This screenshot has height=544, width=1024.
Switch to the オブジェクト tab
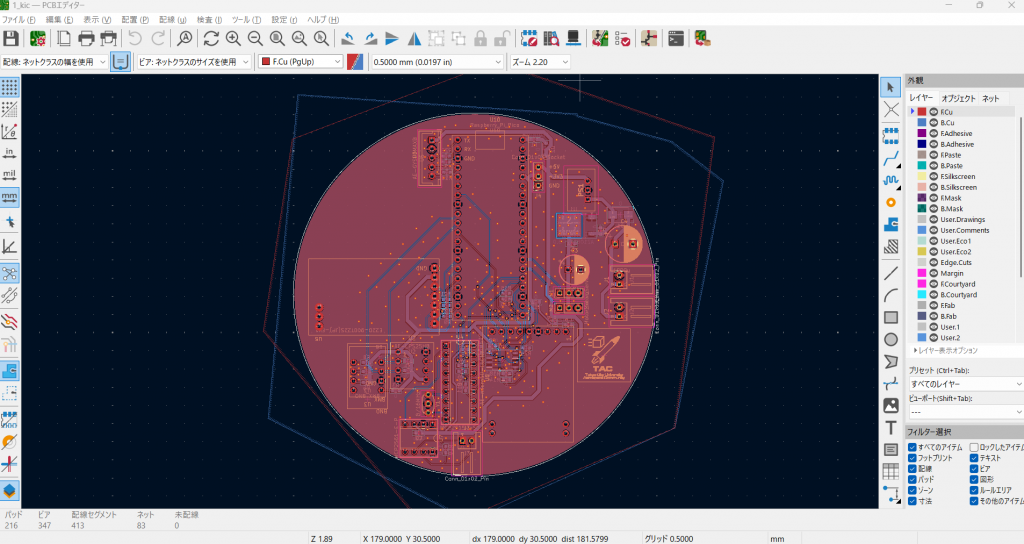tap(957, 98)
